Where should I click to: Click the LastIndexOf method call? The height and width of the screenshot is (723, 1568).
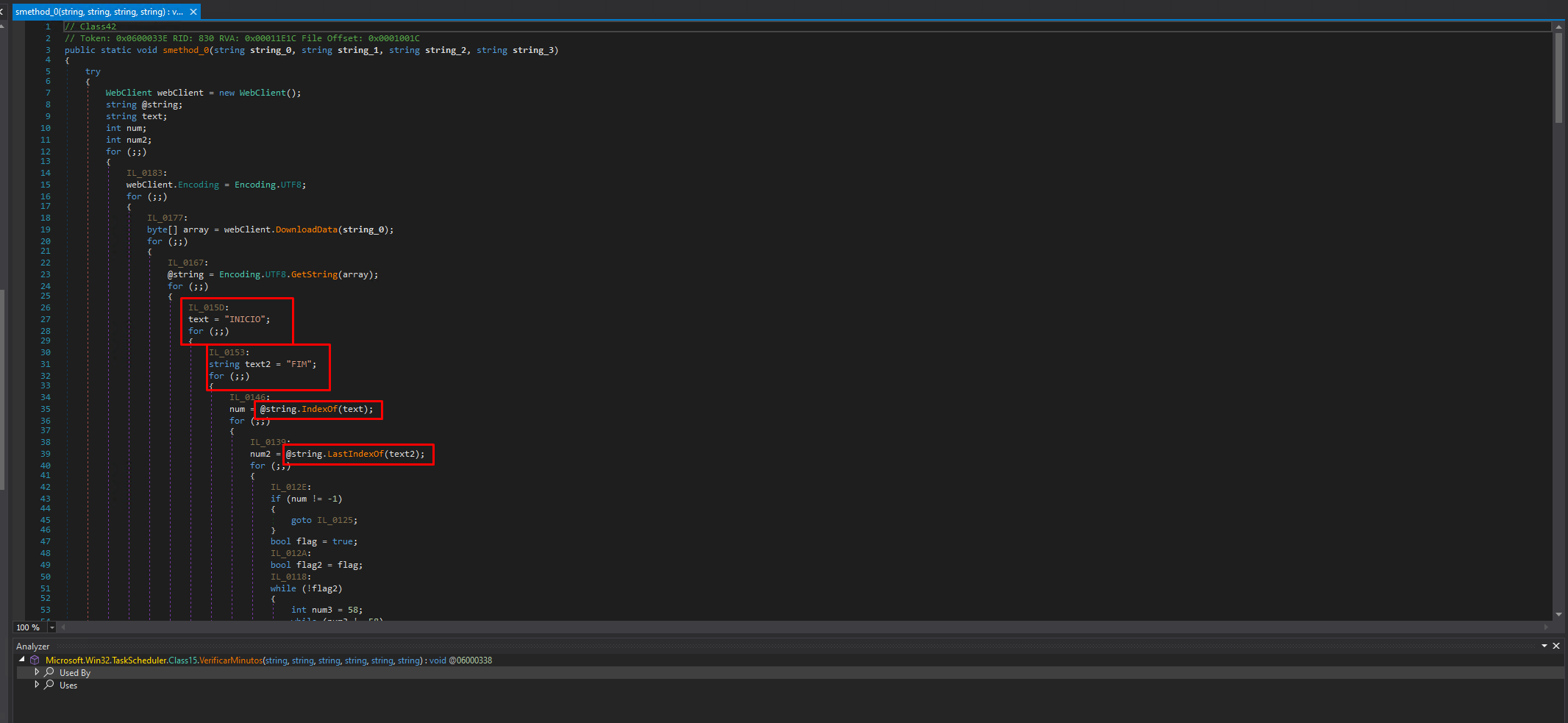pyautogui.click(x=355, y=454)
